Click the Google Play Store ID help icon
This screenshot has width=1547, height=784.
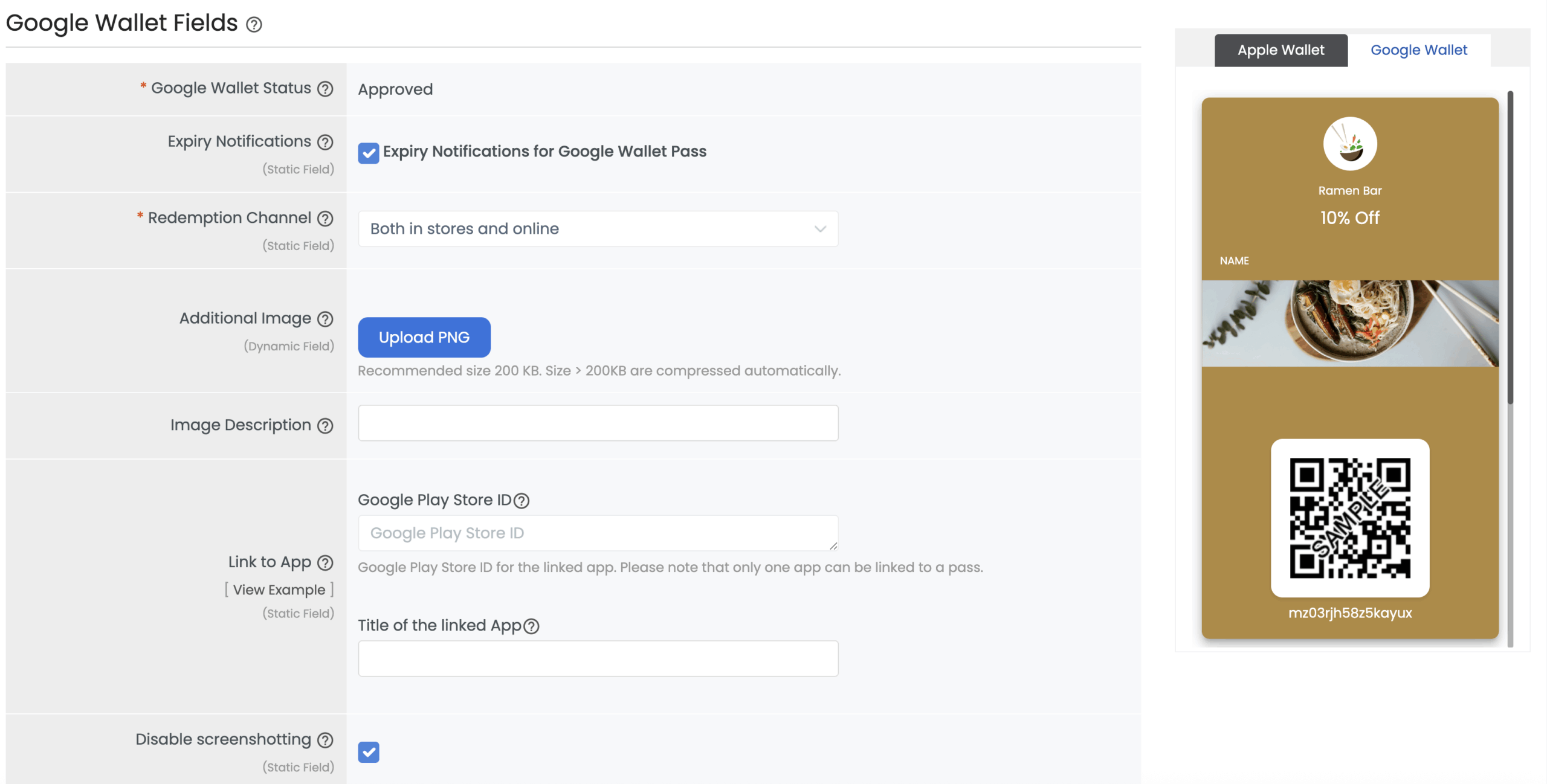(522, 501)
